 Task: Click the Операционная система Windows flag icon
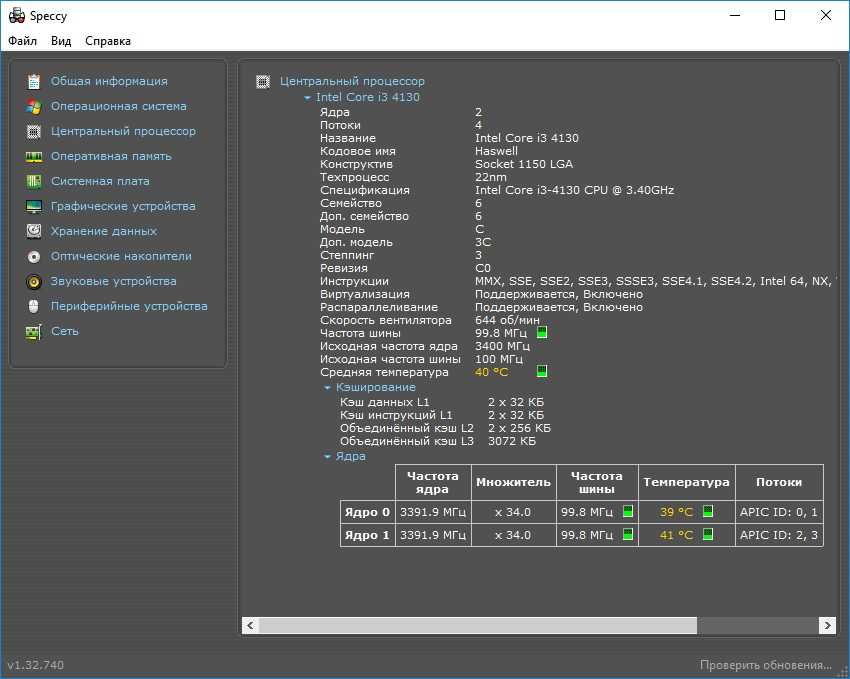(x=34, y=106)
